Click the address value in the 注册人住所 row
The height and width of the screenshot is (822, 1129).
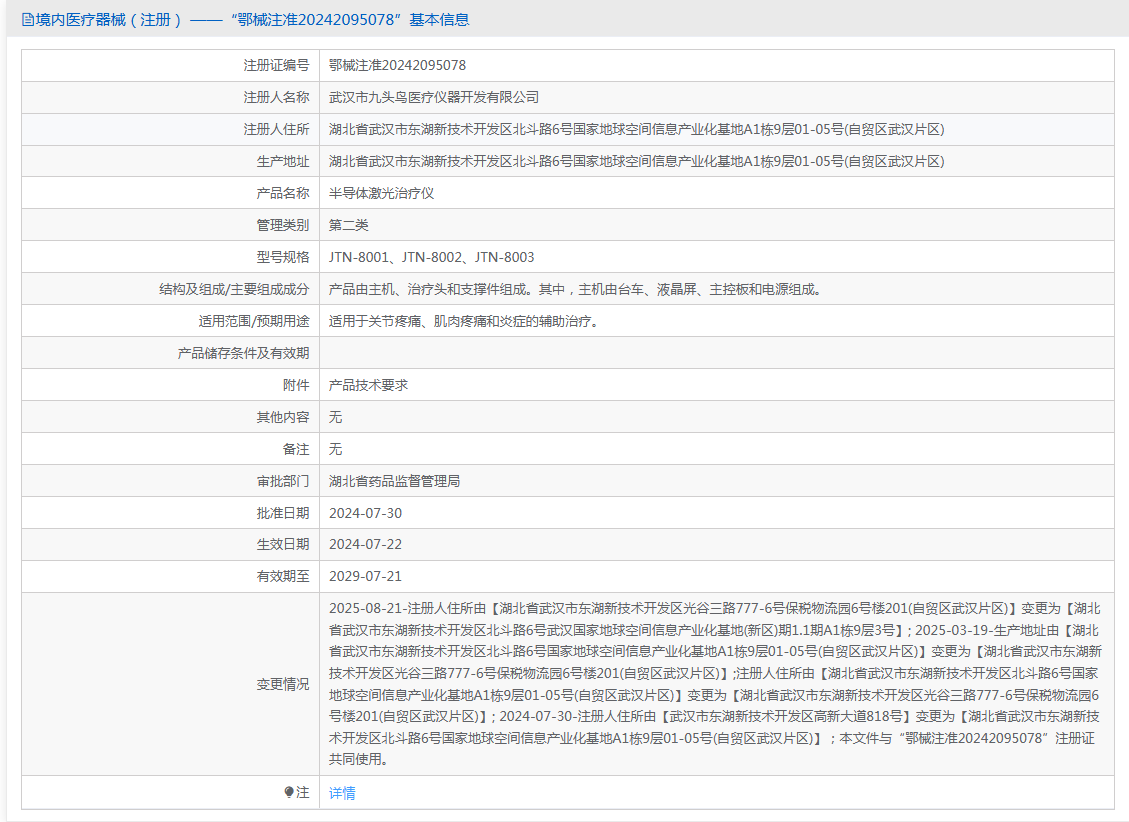click(637, 130)
